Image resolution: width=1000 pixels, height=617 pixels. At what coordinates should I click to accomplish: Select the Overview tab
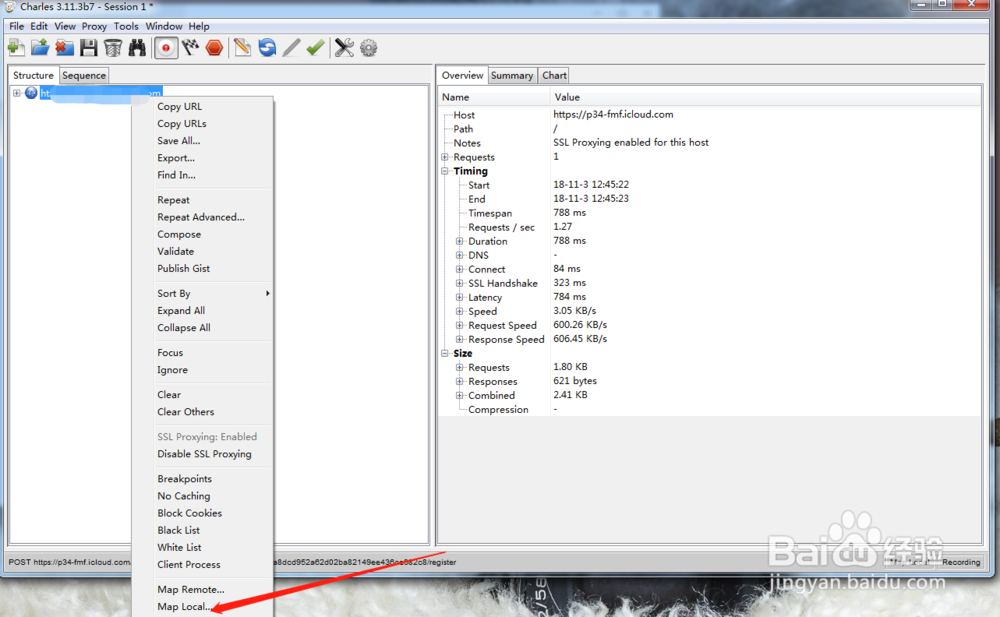[462, 75]
